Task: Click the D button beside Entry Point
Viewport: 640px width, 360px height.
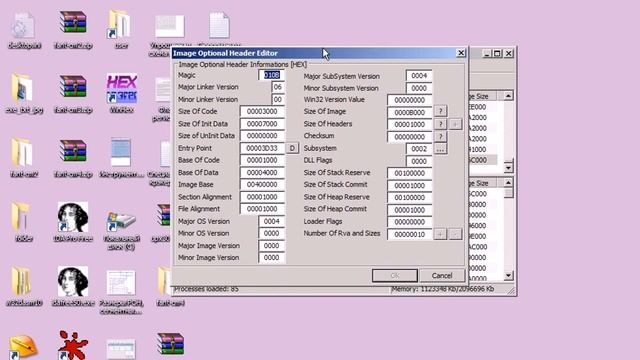Action: tap(292, 148)
